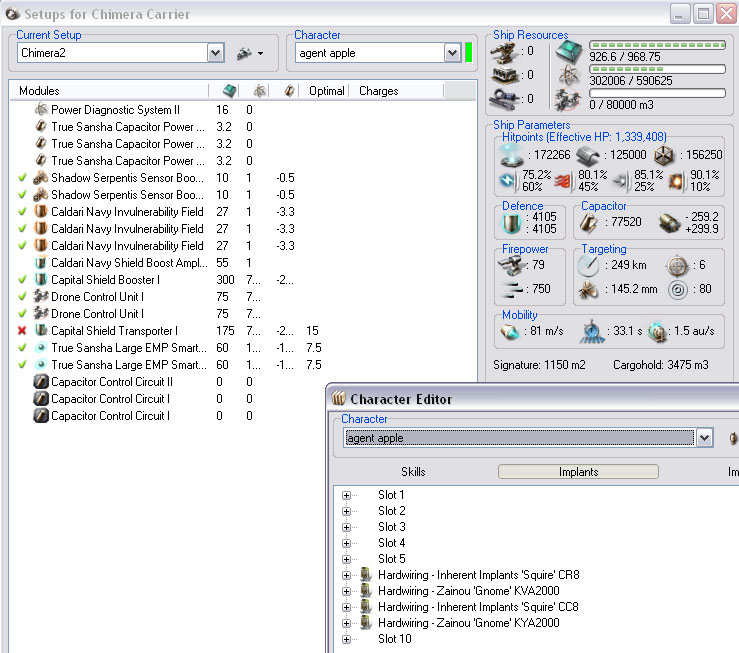Screen dimensions: 739x653
Task: Toggle the Capital Shield Booster I active checkmark
Action: (x=22, y=279)
